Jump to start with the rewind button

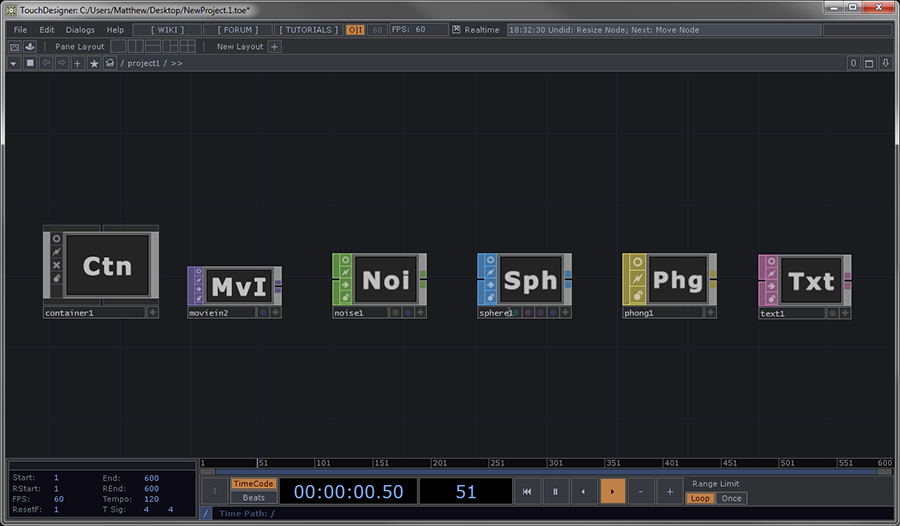tap(527, 491)
